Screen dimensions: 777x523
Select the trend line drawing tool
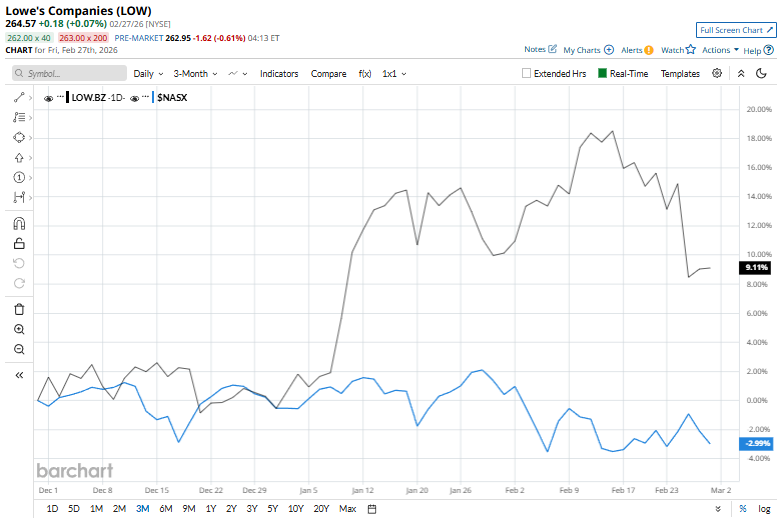point(19,97)
